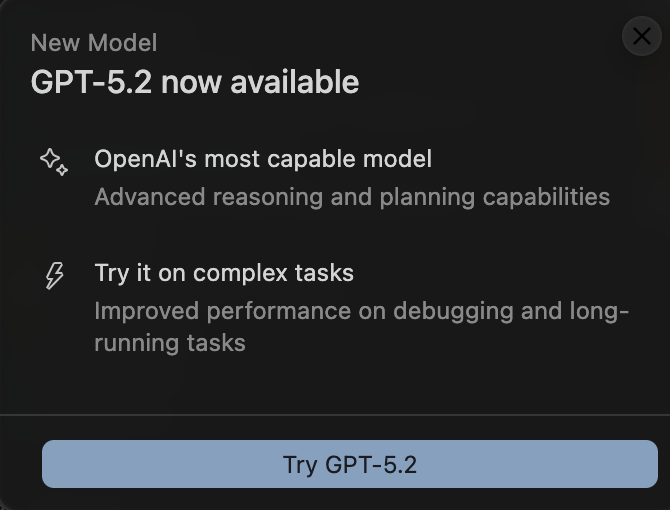Screen dimensions: 670x510
Task: Click the "running tasks" continuation line
Action: point(169,343)
